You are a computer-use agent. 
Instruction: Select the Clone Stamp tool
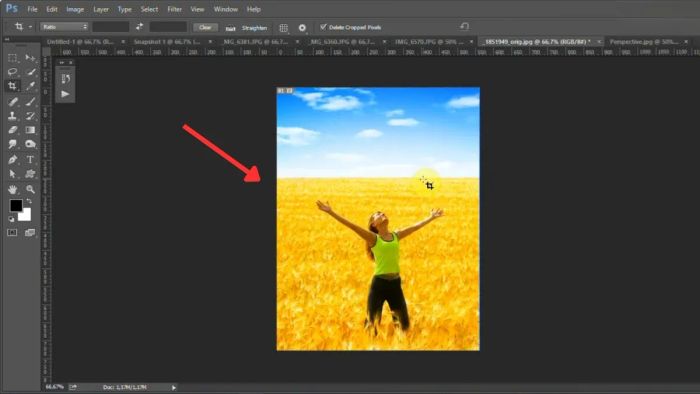point(12,116)
